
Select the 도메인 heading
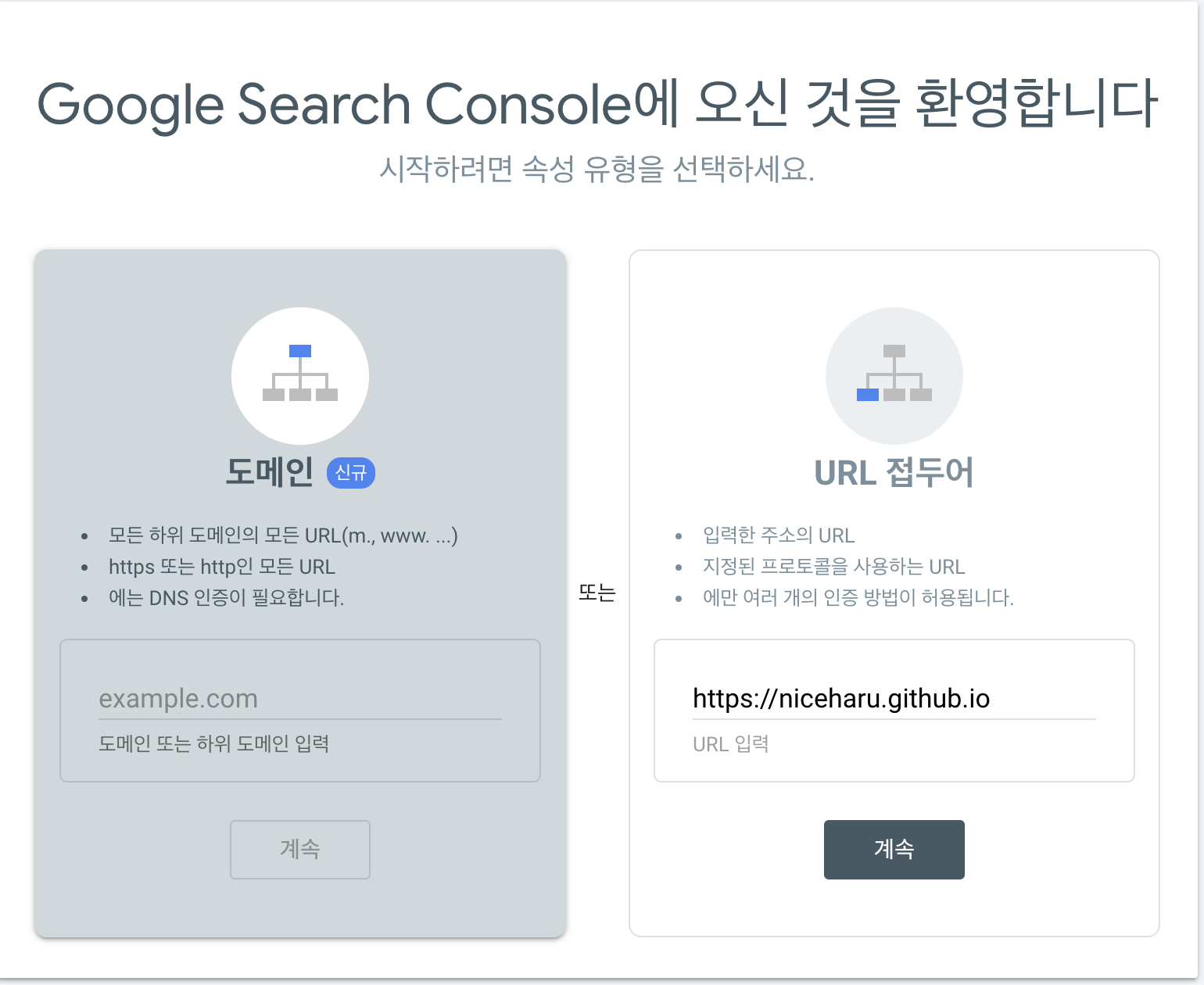pyautogui.click(x=270, y=472)
